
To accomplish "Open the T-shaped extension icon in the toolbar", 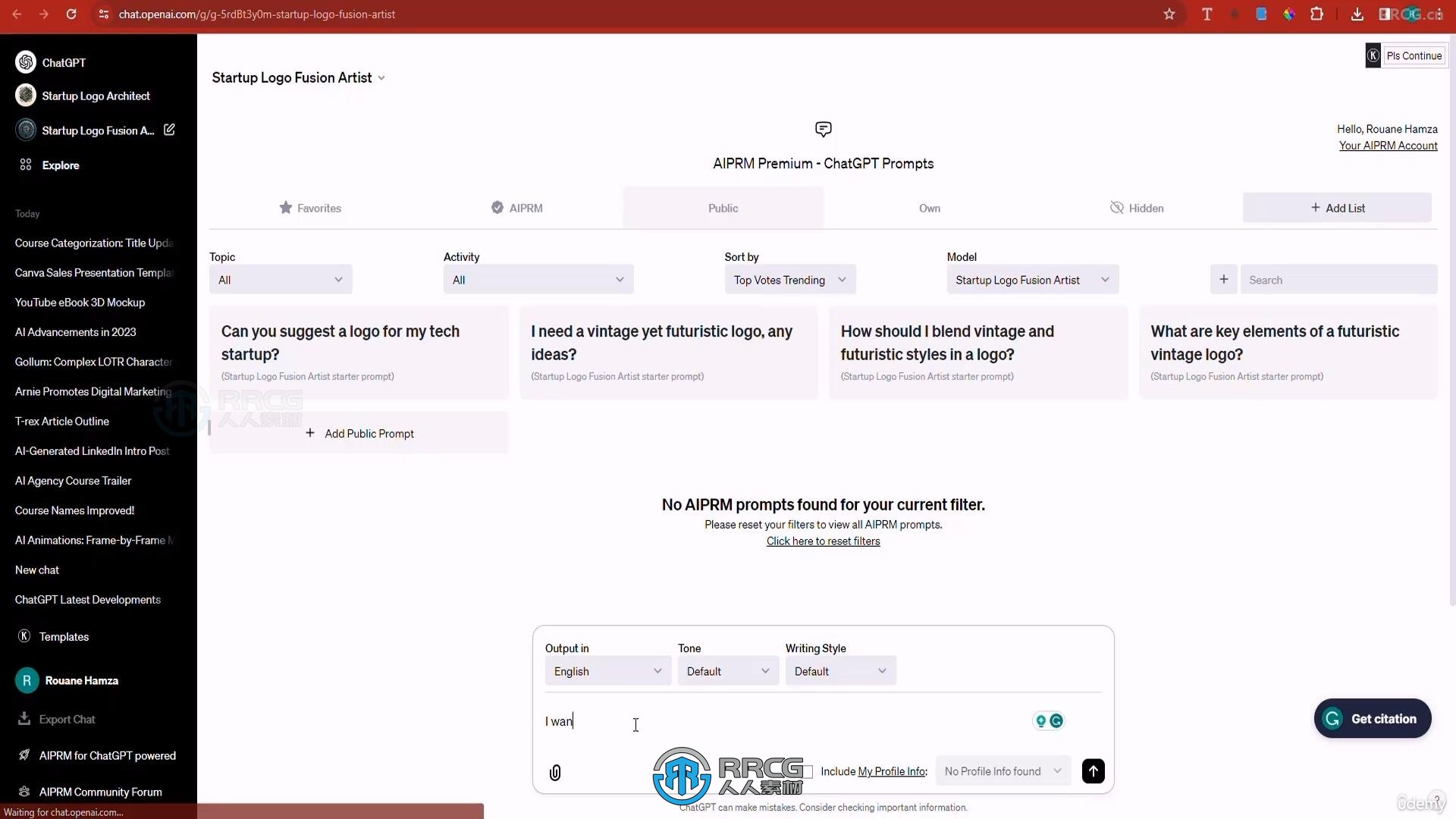I will point(1207,14).
